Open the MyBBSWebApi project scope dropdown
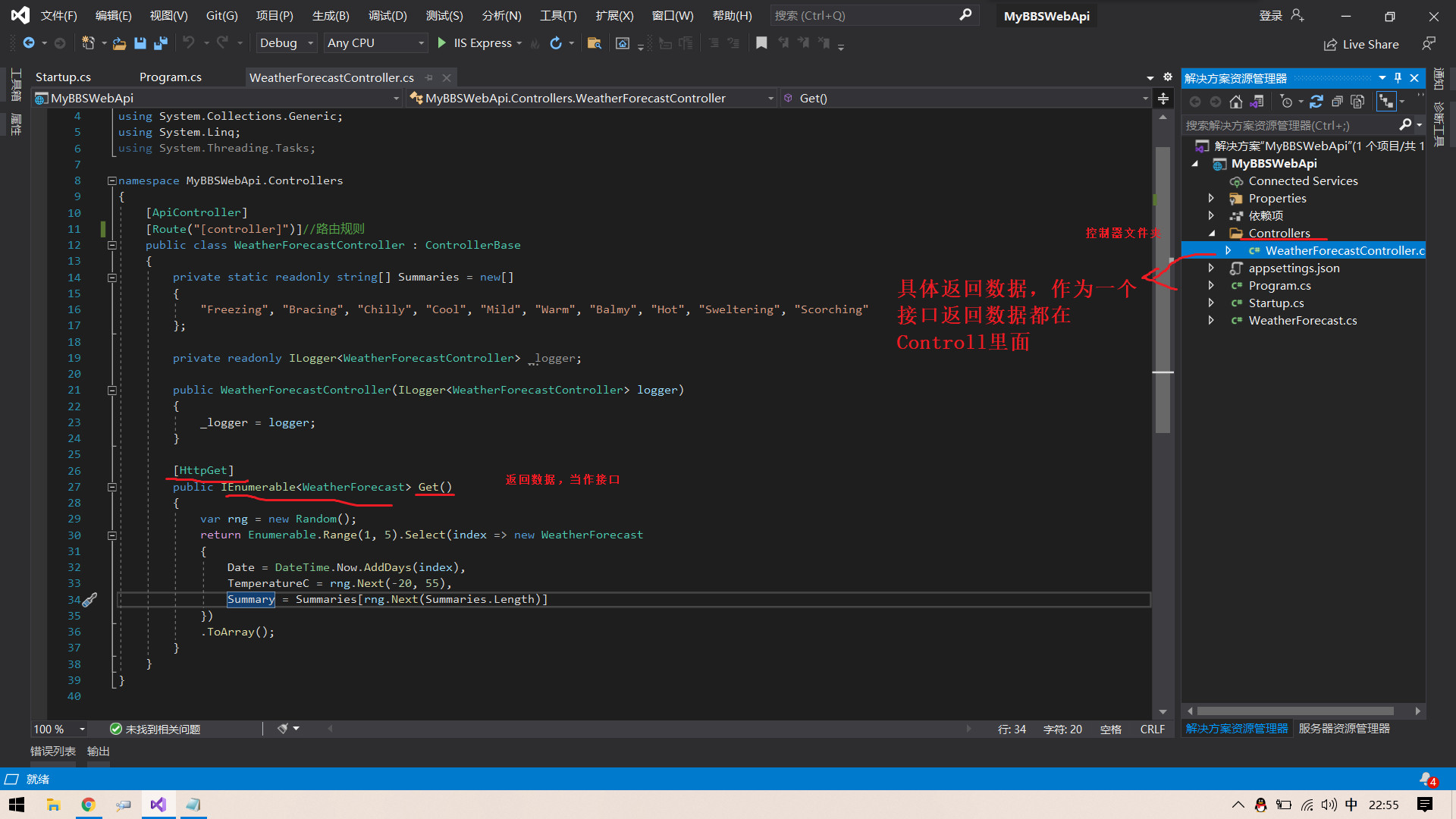 click(x=217, y=99)
